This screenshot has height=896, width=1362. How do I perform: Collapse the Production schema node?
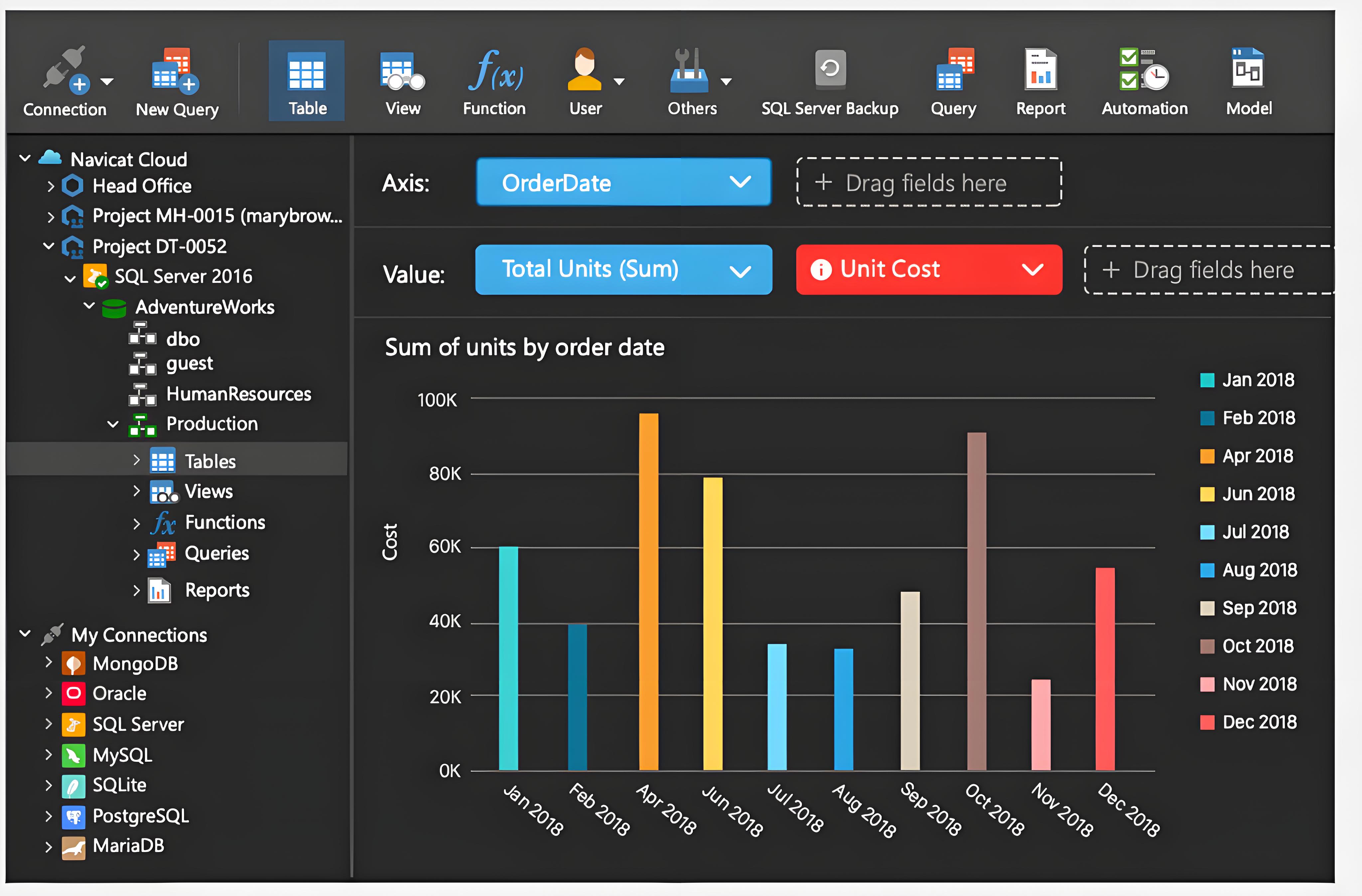coord(113,424)
